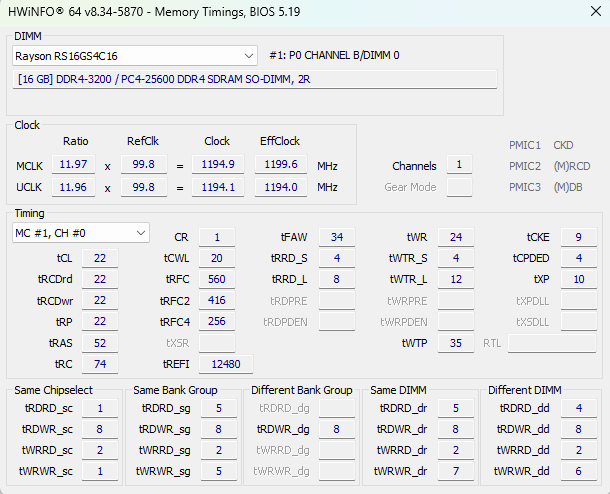This screenshot has width=610, height=494.
Task: Select the tRDRD_dd value field
Action: [579, 408]
